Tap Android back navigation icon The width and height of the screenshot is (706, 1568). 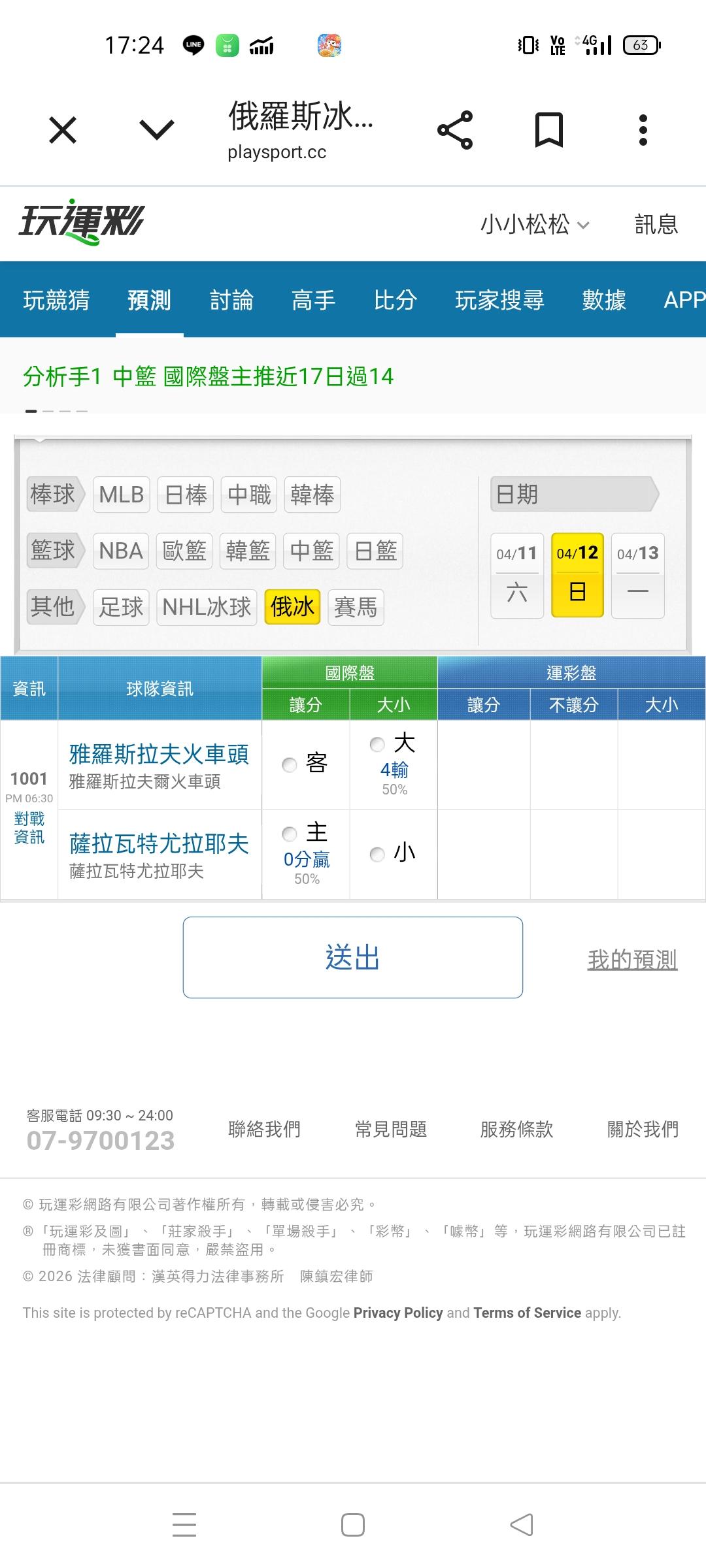pos(522,1525)
